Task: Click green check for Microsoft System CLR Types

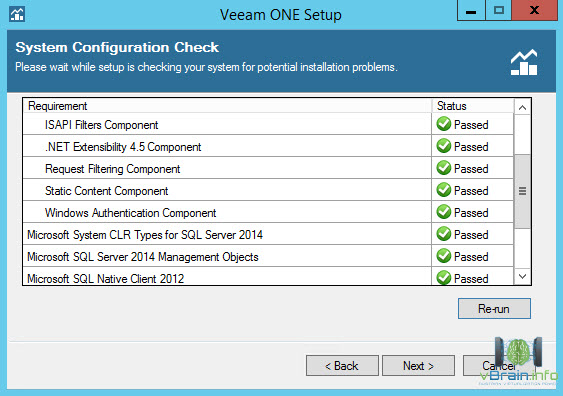Action: [444, 234]
